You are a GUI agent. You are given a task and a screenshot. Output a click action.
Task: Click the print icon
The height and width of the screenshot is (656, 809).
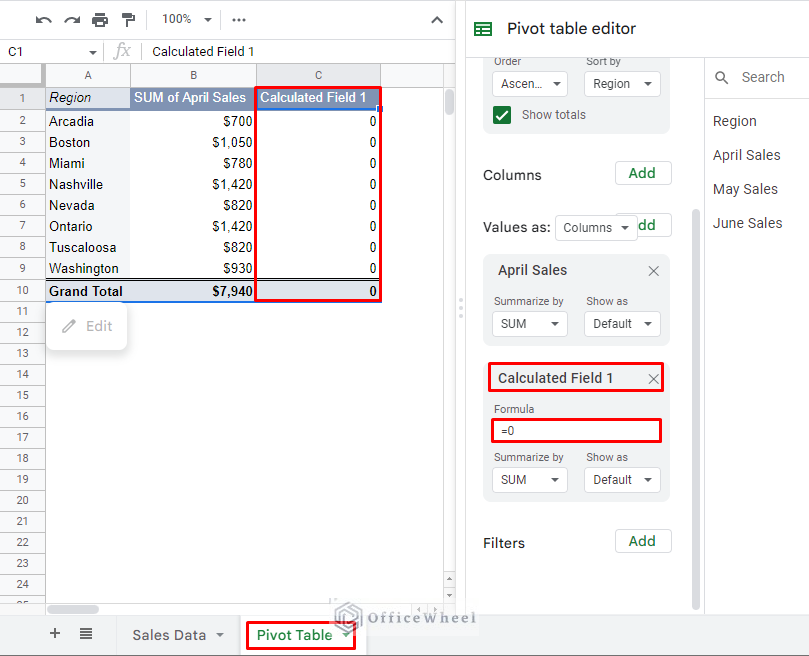pyautogui.click(x=100, y=20)
